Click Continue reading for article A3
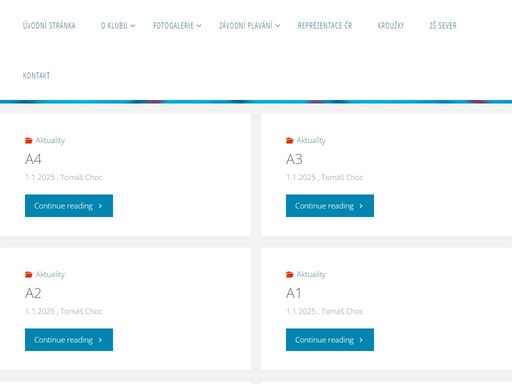Screen dimensions: 512x384 [330, 206]
